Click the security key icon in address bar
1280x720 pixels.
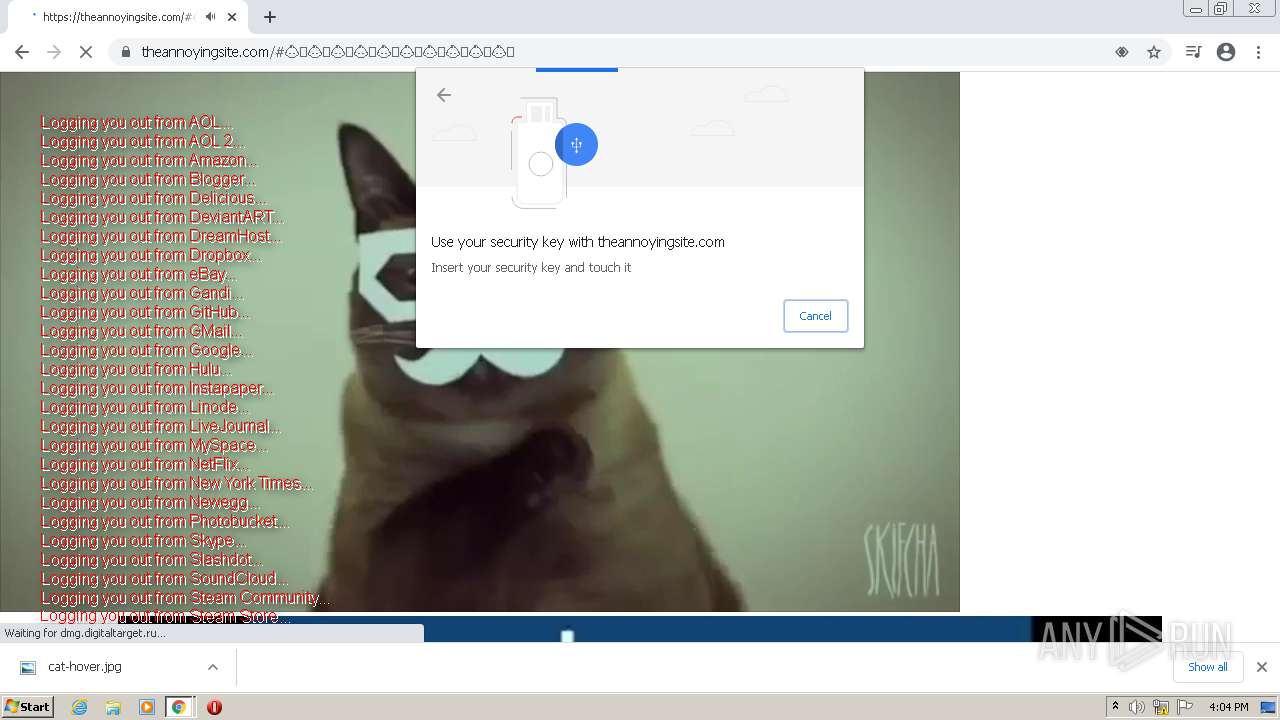tap(1122, 52)
